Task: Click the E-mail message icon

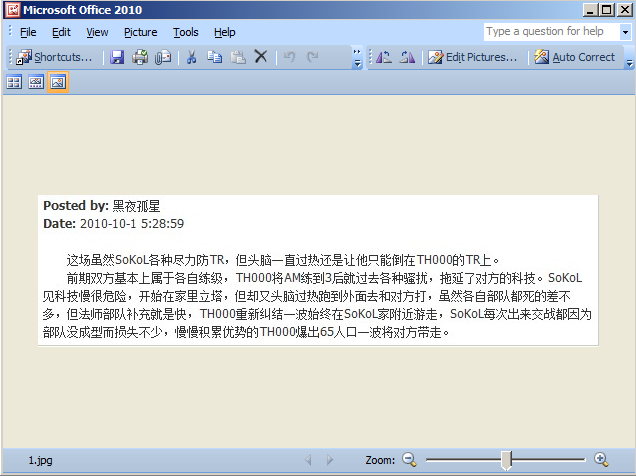Action: point(163,57)
